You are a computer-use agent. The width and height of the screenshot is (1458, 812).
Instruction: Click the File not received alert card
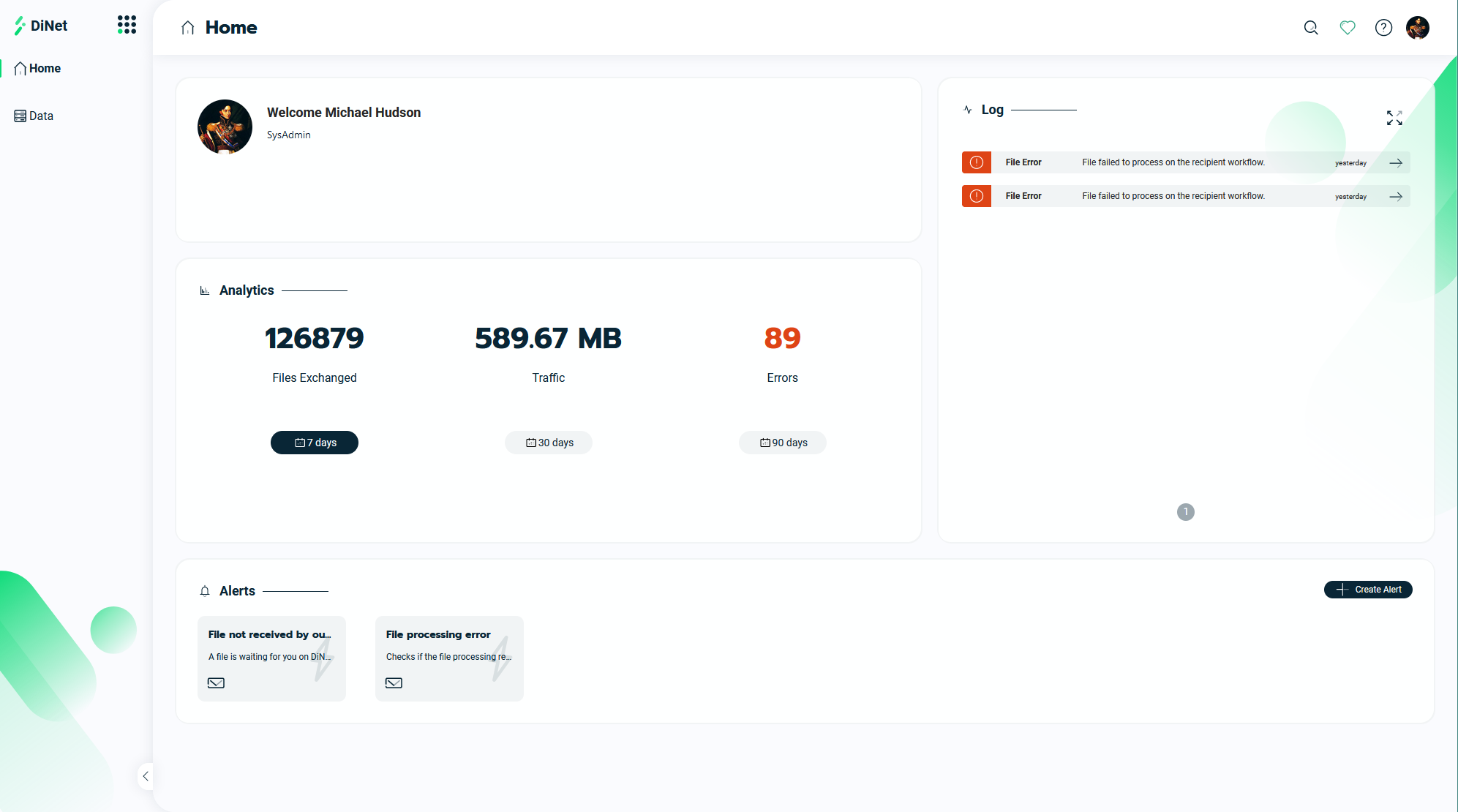pyautogui.click(x=271, y=658)
